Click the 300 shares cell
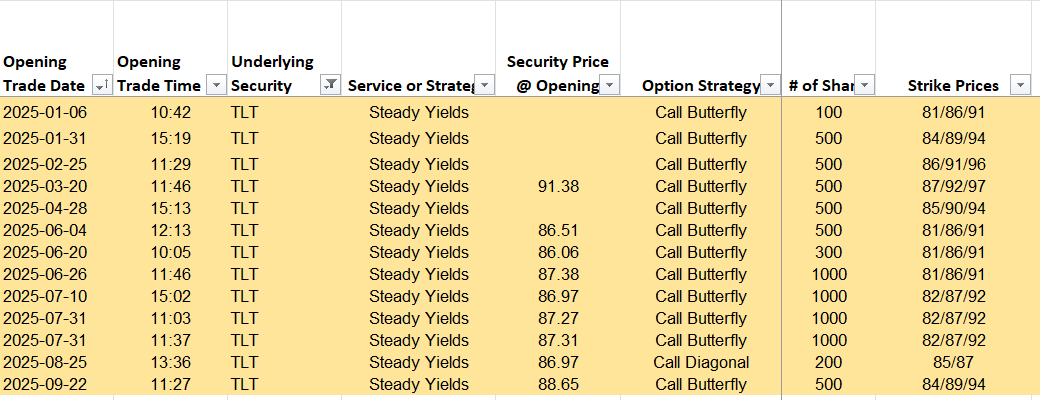This screenshot has height=400, width=1040. (x=829, y=252)
